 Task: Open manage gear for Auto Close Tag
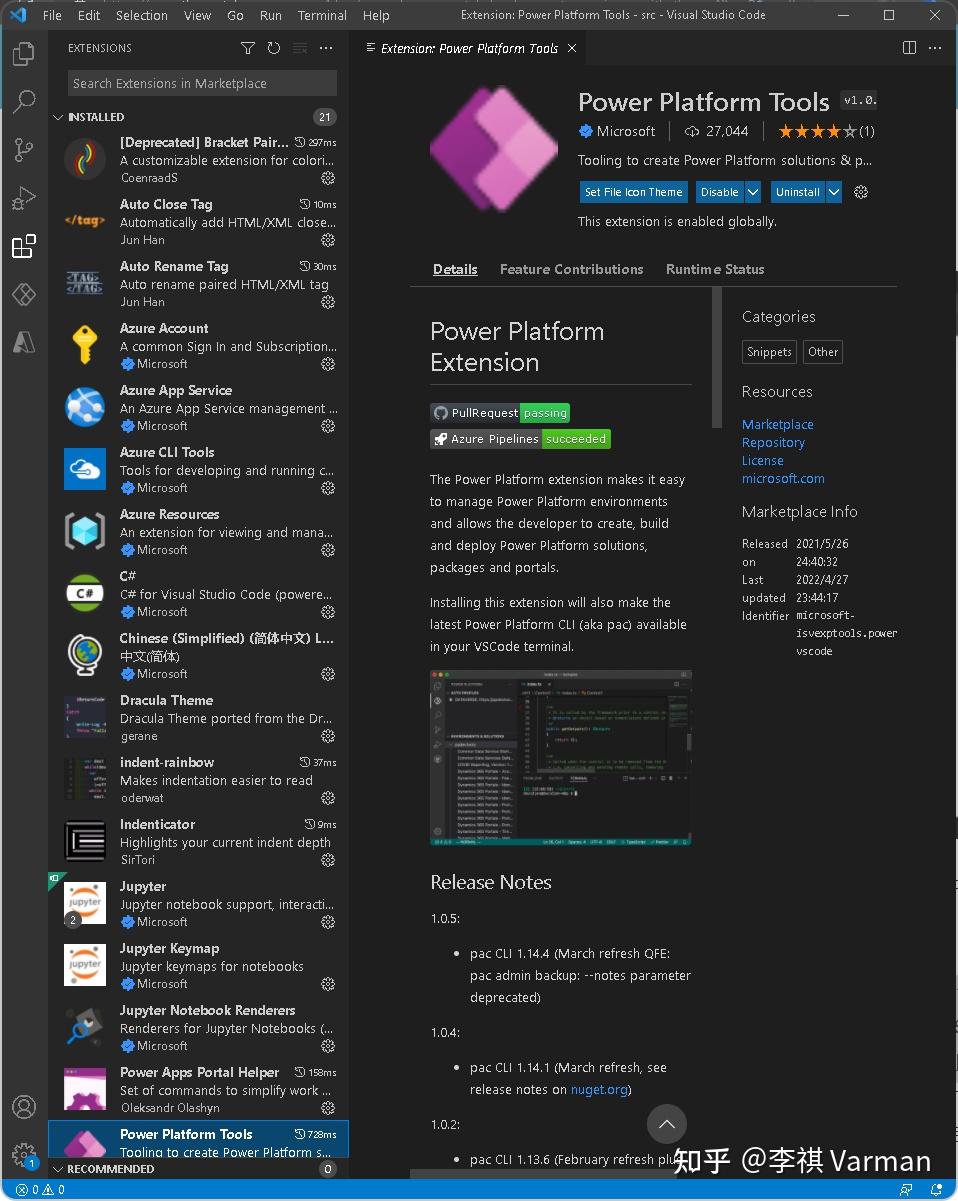pos(328,240)
